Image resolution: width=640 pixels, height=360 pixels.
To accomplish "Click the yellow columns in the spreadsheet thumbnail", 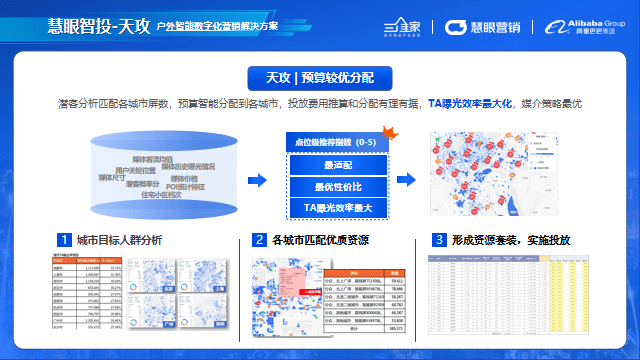I will coord(569,297).
